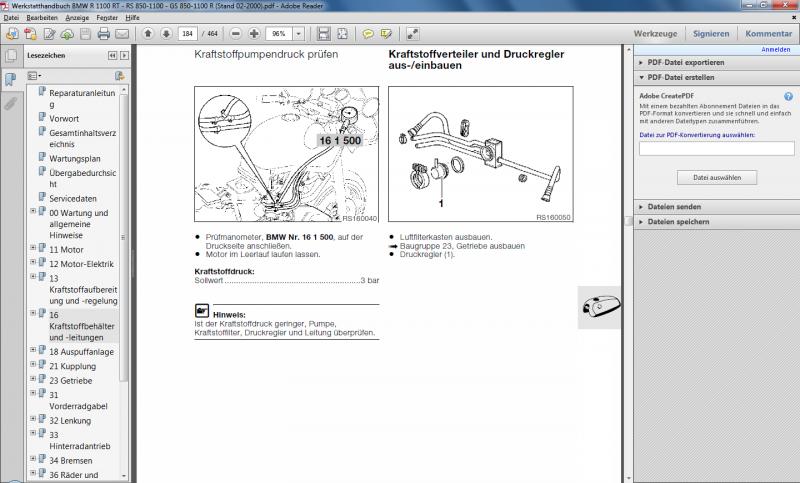The image size is (800, 483).
Task: Zoom in with the plus button
Action: (255, 33)
